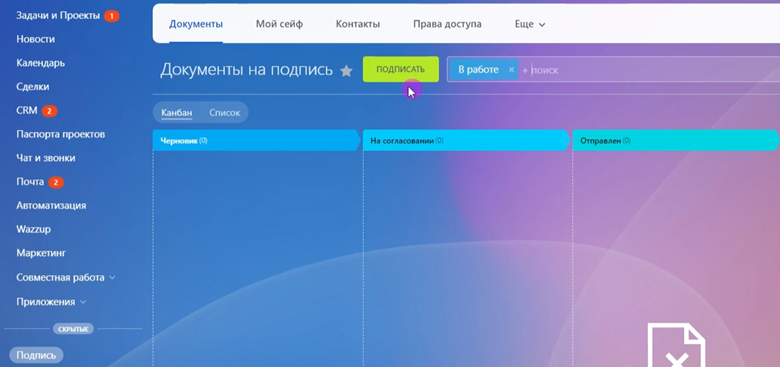Open Автоматизация in sidebar

coord(51,205)
